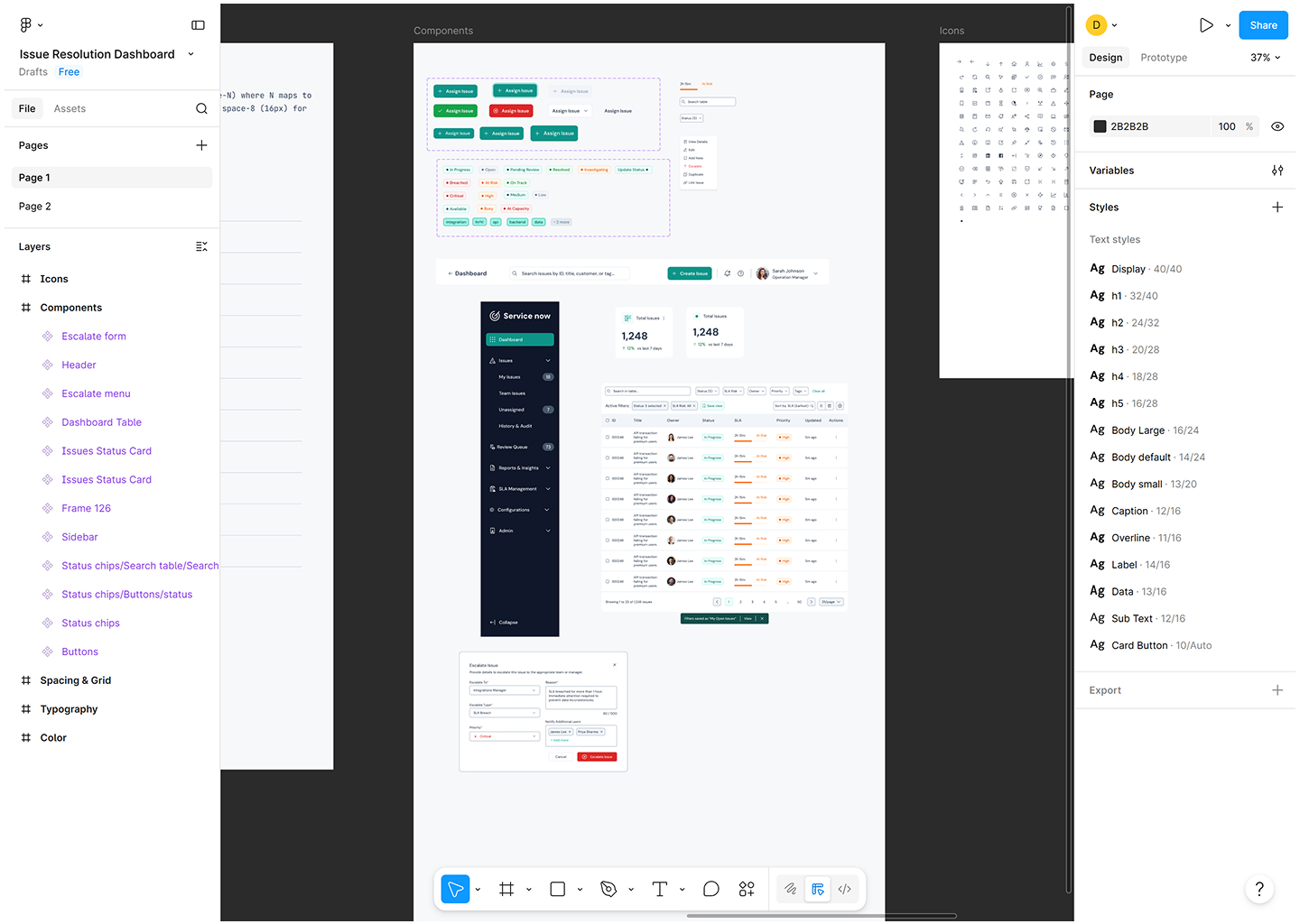The width and height of the screenshot is (1300, 924).
Task: Open the Figma main menu logo
Action: click(25, 25)
